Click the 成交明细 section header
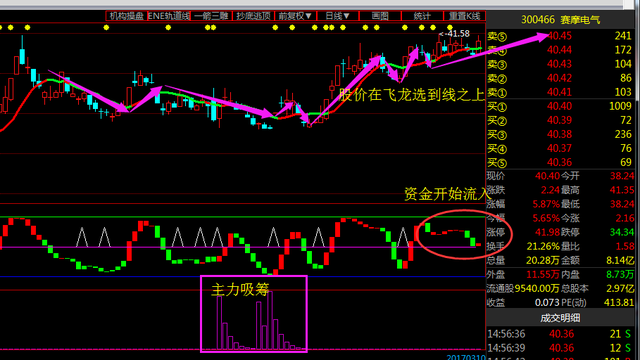The height and width of the screenshot is (360, 640). click(560, 318)
